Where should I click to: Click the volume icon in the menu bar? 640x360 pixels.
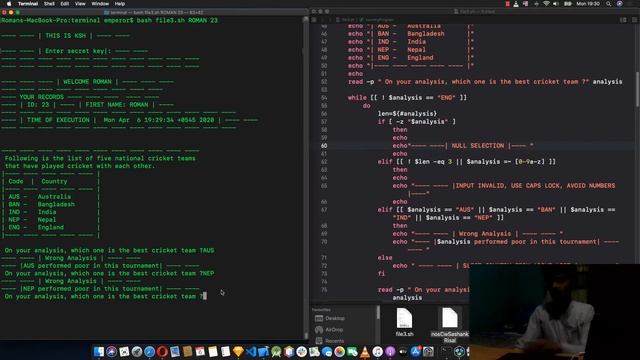(x=556, y=4)
